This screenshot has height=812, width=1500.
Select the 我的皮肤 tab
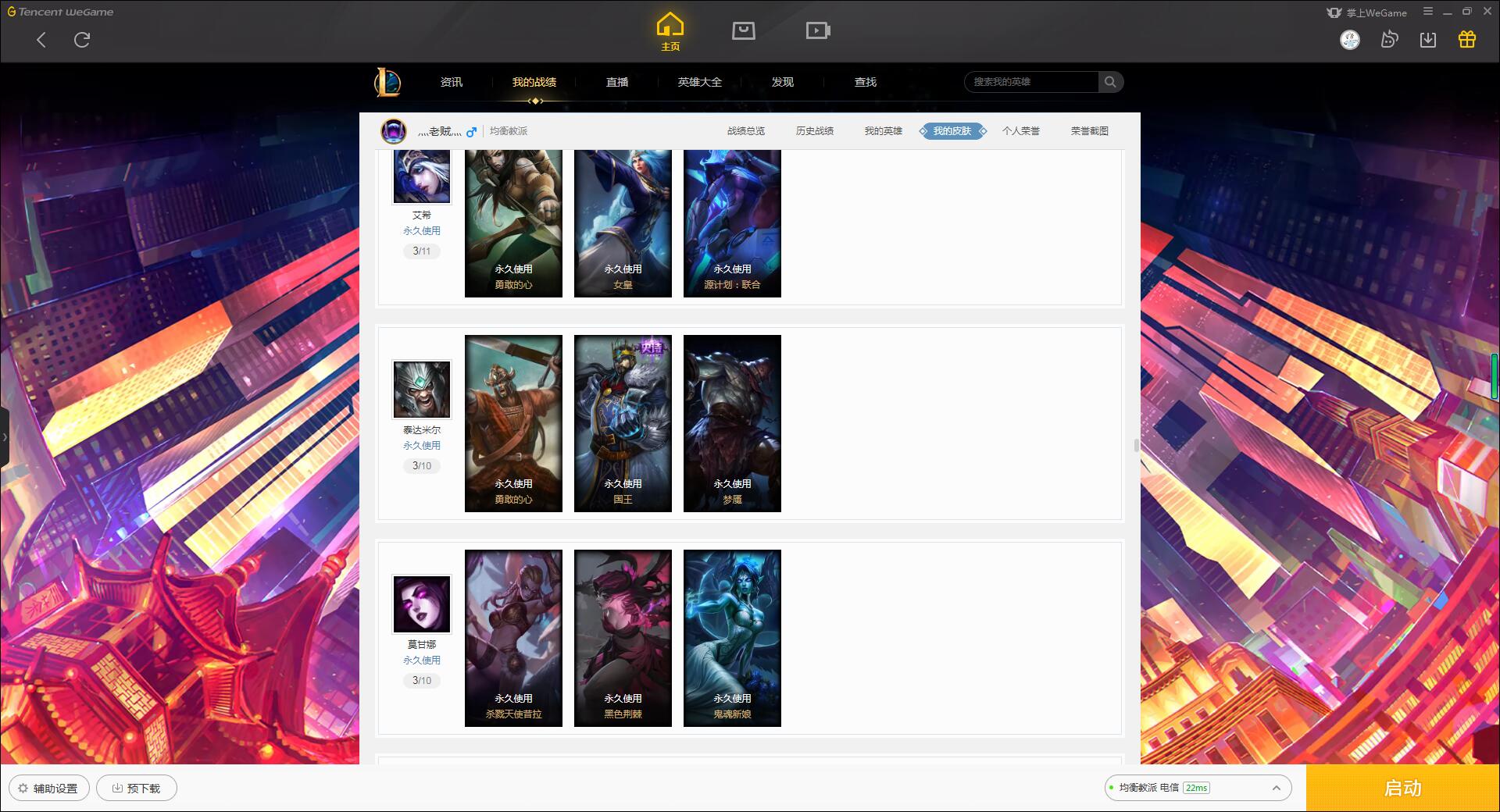tap(952, 131)
